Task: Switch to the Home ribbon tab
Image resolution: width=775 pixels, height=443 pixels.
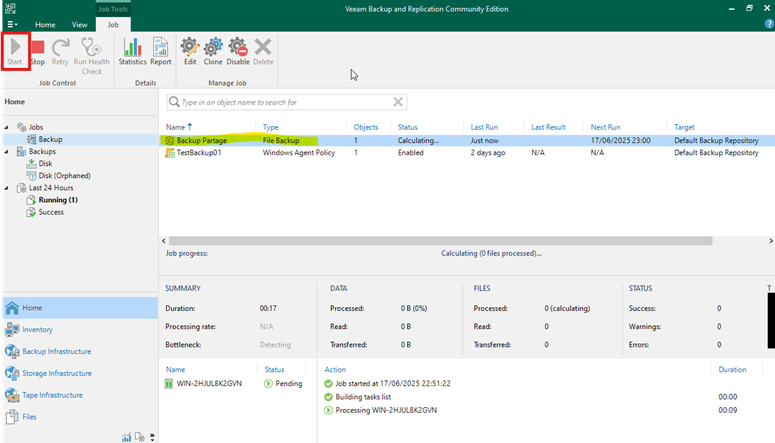Action: point(45,24)
